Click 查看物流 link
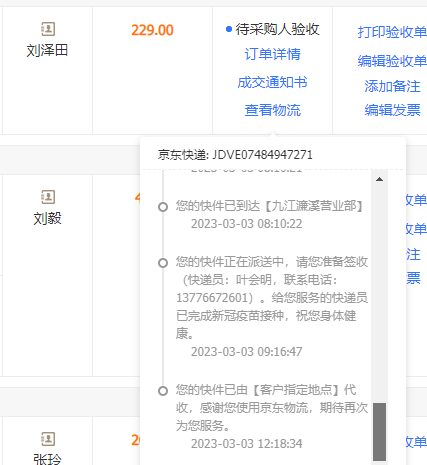The width and height of the screenshot is (427, 465). coord(272,110)
